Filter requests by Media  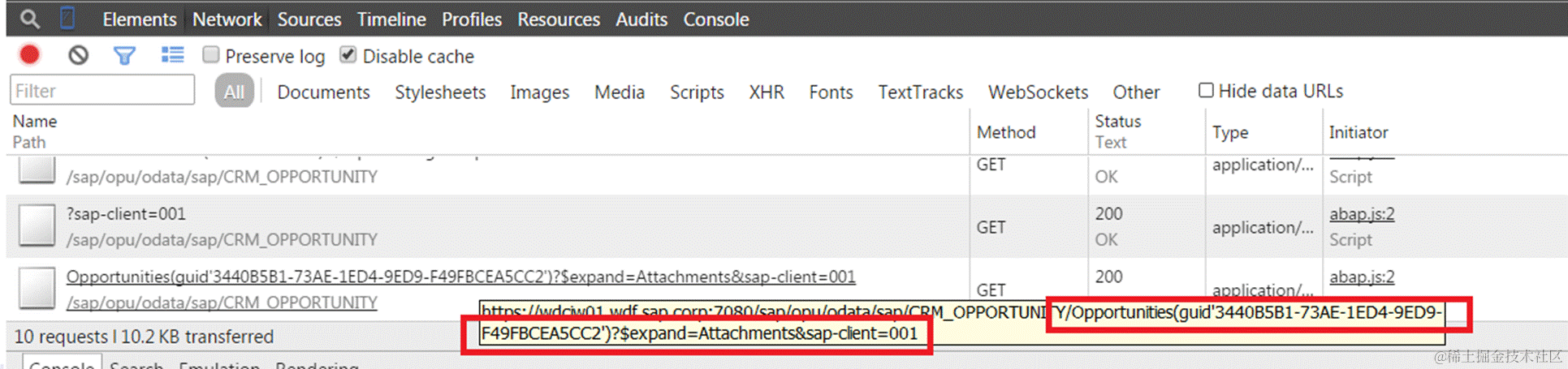click(620, 92)
